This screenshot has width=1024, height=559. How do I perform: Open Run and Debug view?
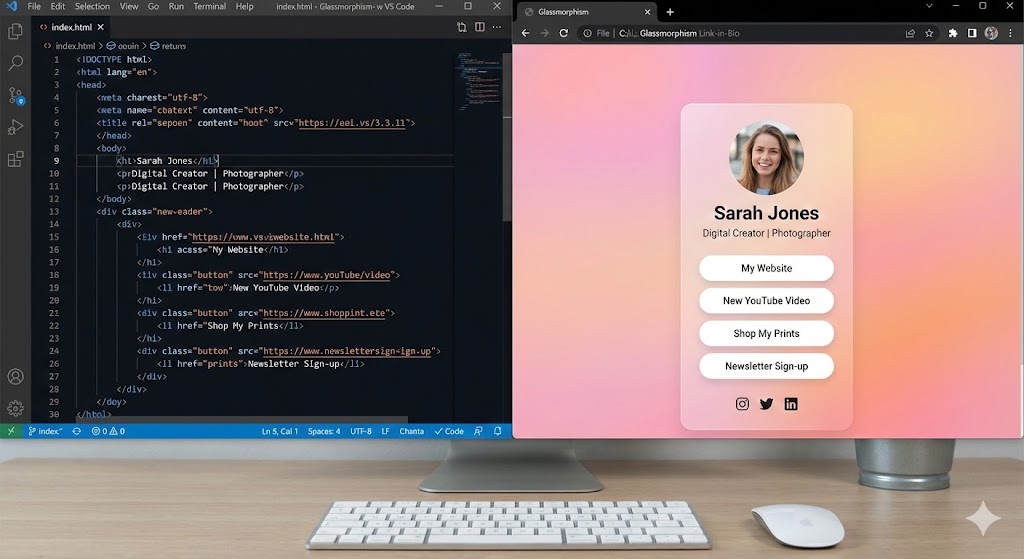pos(15,127)
